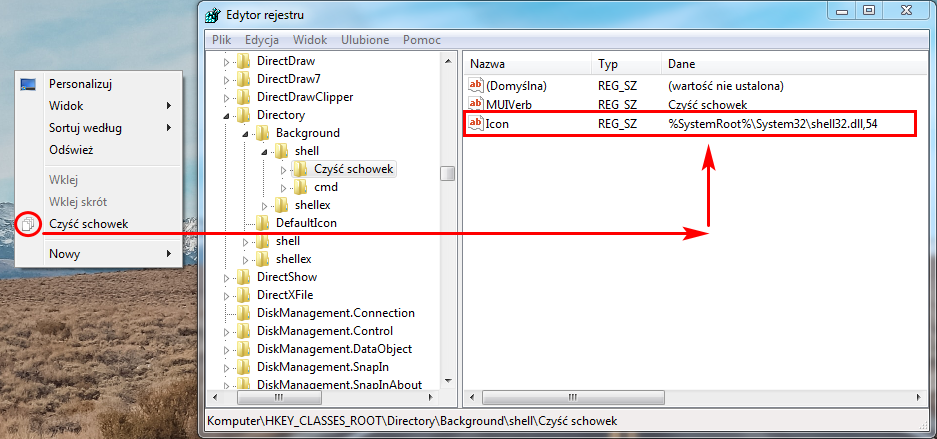Click the Background folder icon
The height and width of the screenshot is (439, 937).
(262, 133)
